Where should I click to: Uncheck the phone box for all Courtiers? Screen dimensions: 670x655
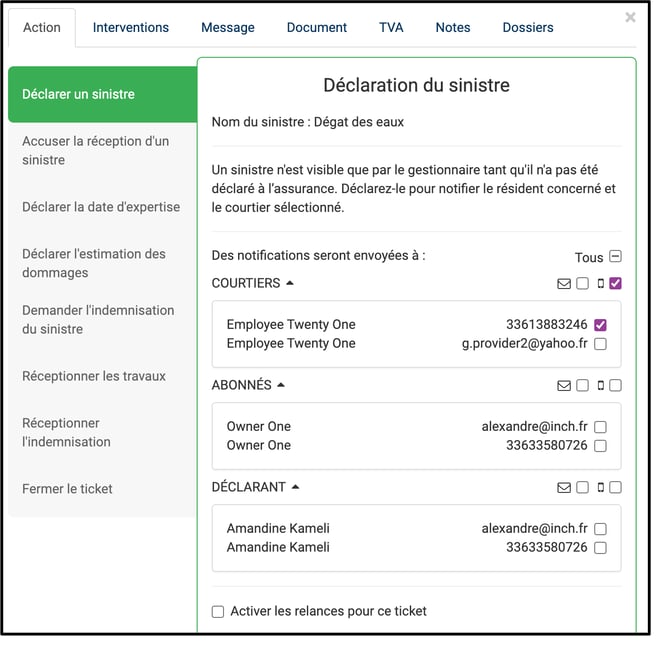tap(615, 284)
